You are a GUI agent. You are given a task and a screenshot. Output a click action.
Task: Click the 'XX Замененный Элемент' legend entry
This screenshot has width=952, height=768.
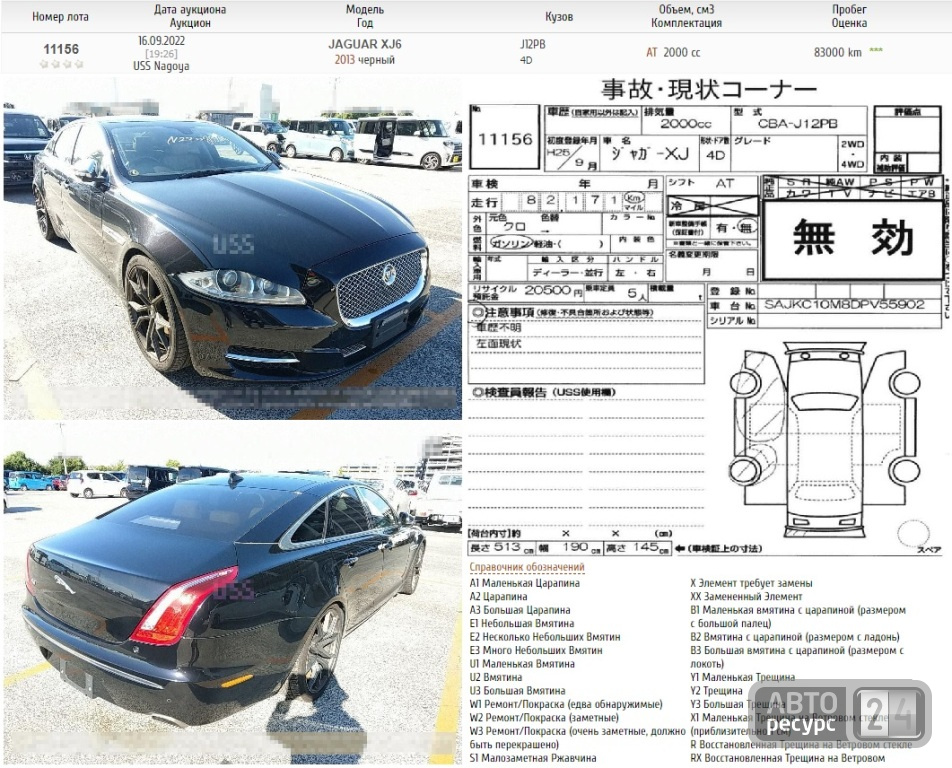coord(746,596)
